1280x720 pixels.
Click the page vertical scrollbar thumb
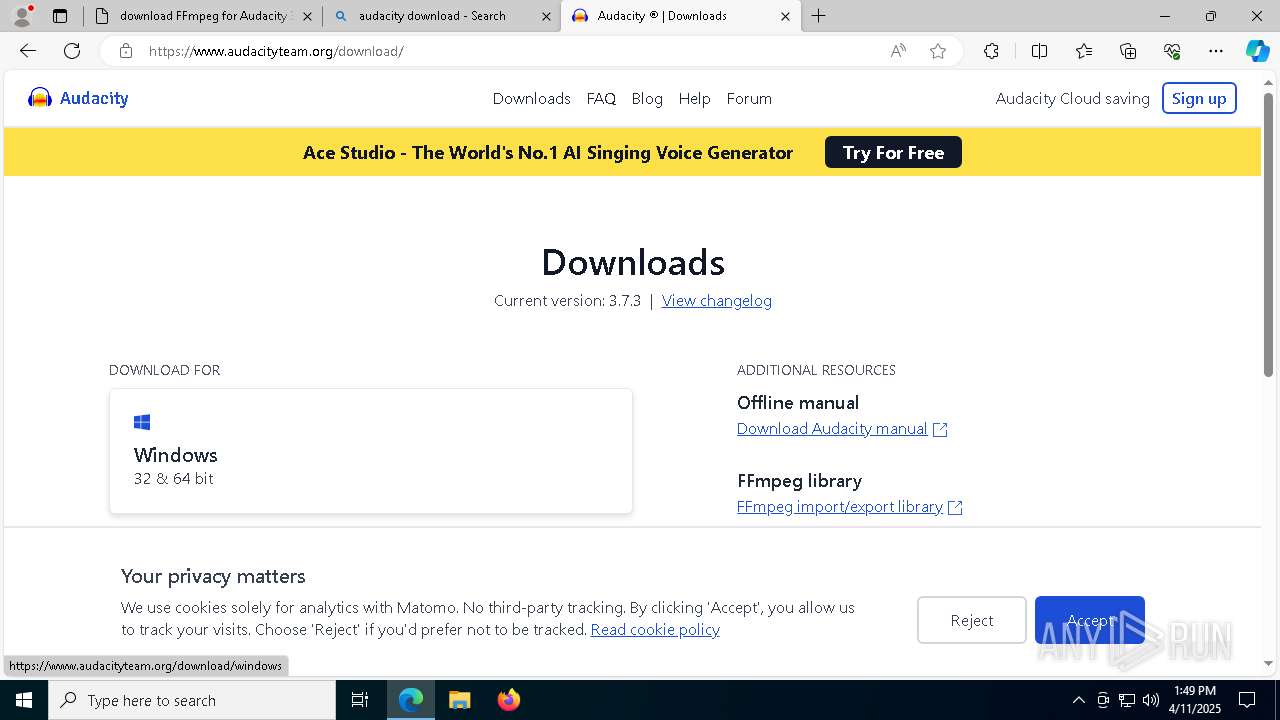point(1268,234)
